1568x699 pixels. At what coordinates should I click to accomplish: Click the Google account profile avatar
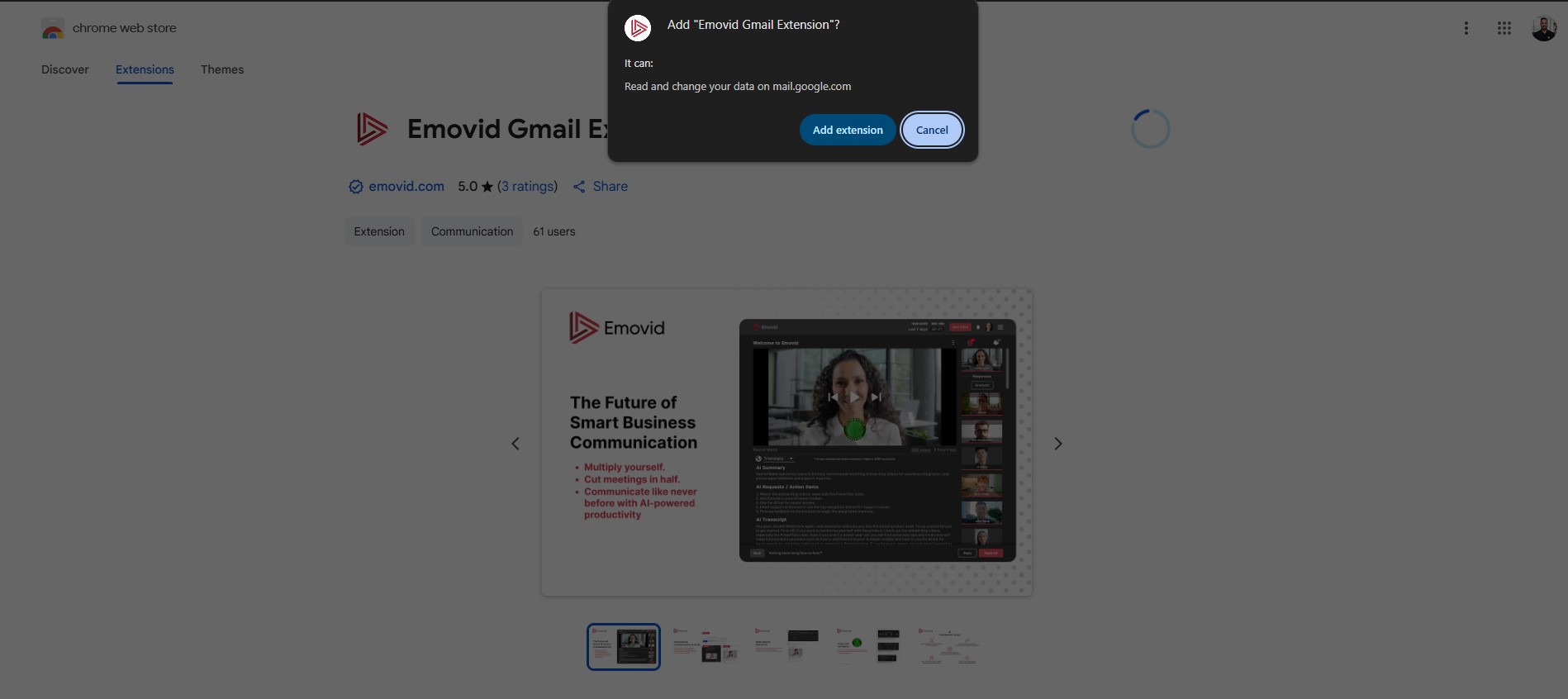(x=1544, y=28)
